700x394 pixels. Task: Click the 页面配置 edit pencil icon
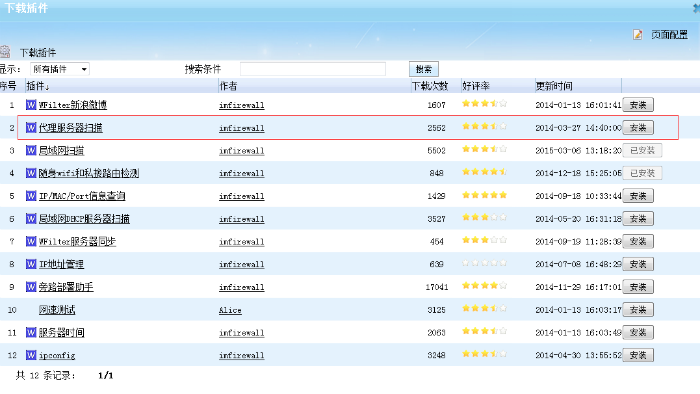coord(638,34)
